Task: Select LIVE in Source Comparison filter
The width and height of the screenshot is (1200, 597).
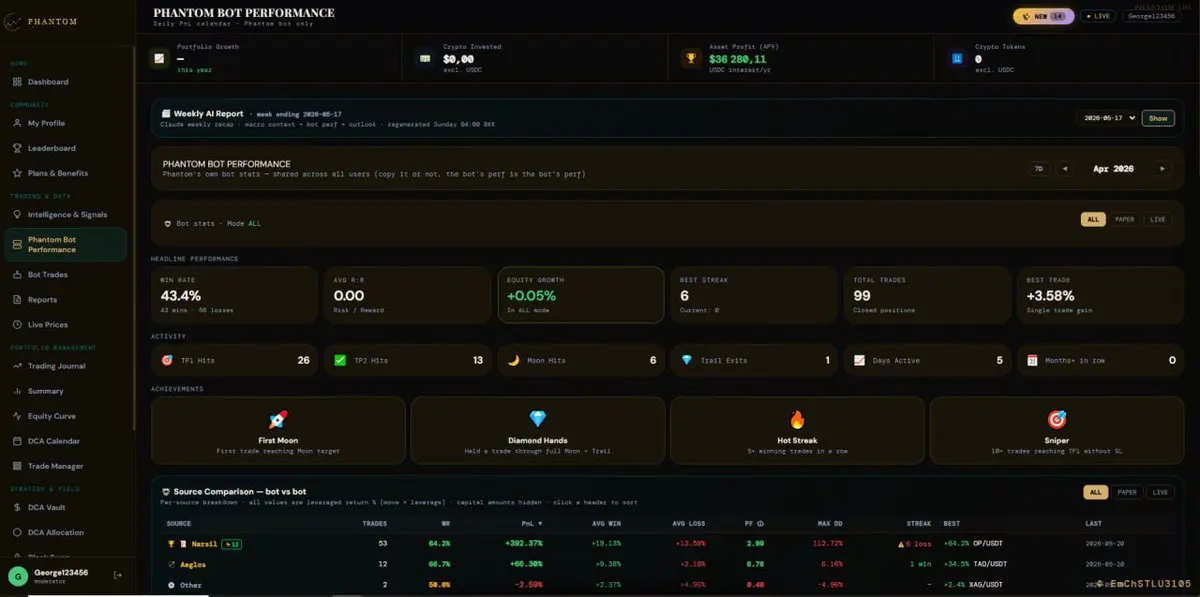Action: click(x=1160, y=492)
